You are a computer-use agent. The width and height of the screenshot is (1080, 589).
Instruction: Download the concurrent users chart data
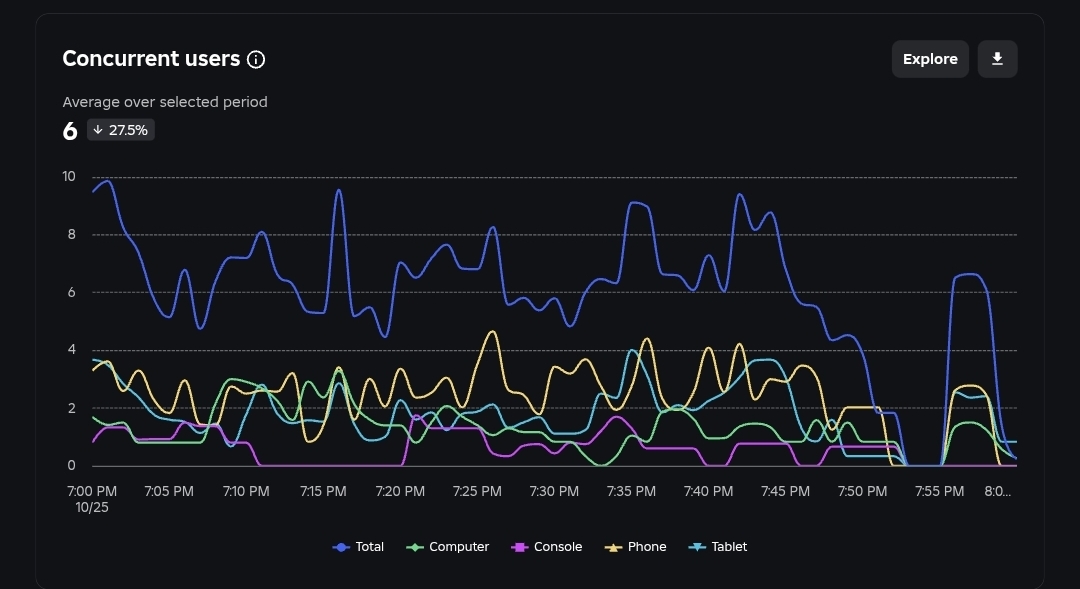click(x=997, y=59)
